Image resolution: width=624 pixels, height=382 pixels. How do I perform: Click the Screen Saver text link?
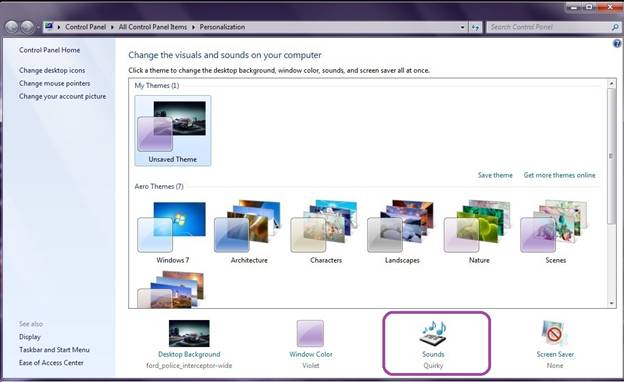[555, 354]
